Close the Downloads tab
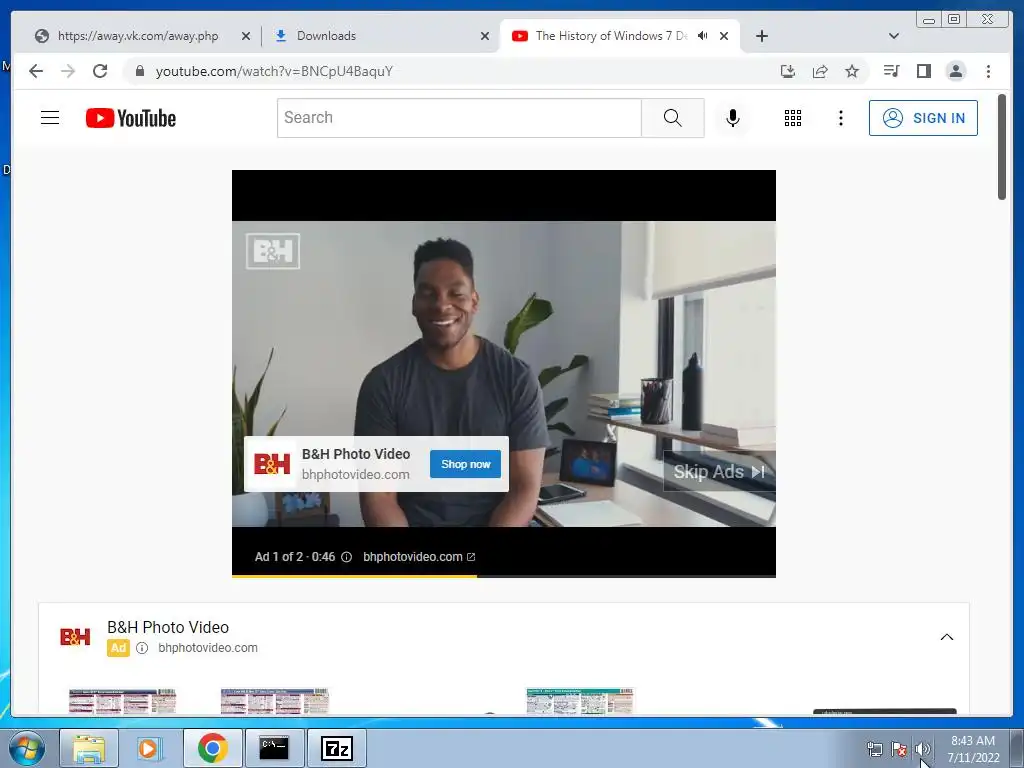1024x768 pixels. pos(485,36)
